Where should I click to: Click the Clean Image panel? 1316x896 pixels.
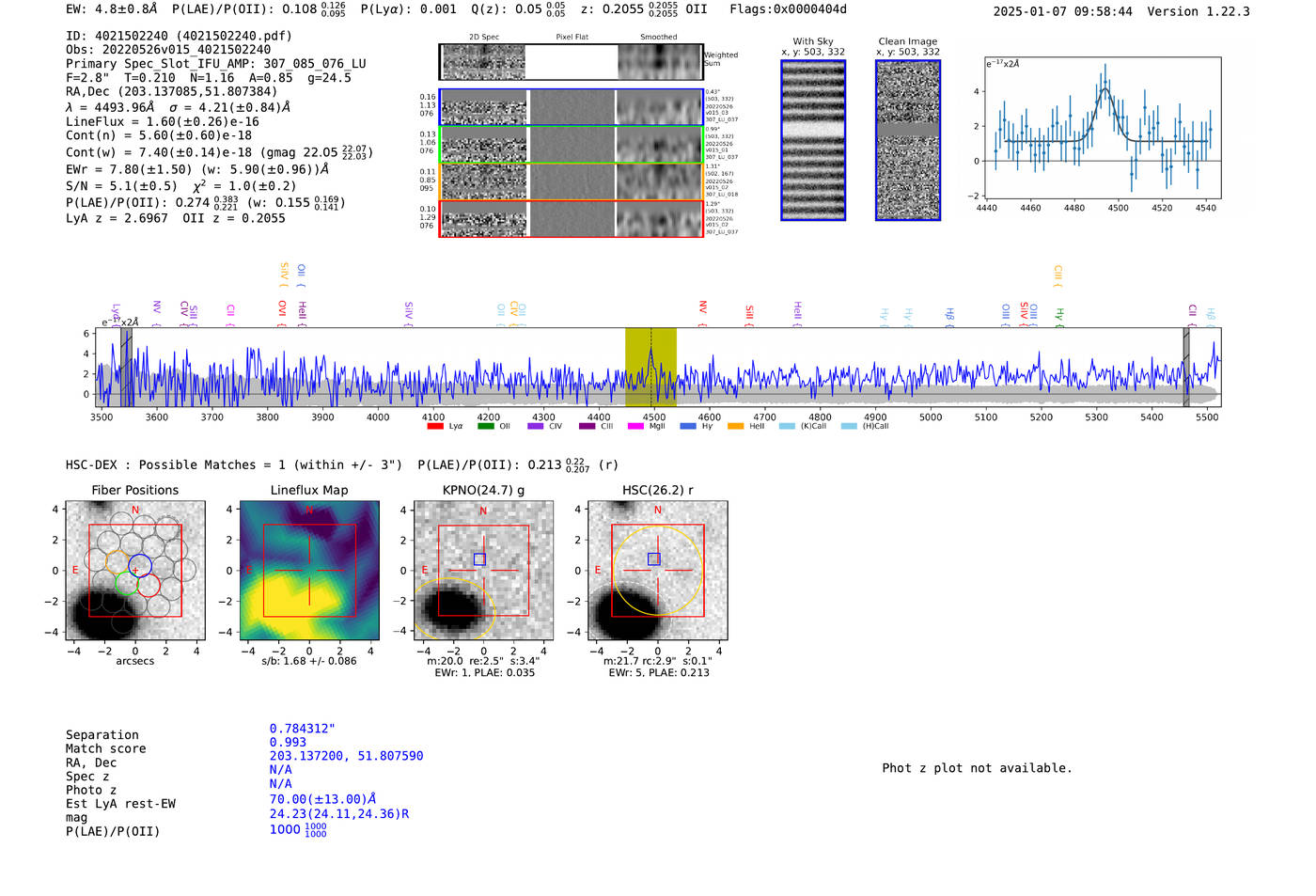click(908, 140)
